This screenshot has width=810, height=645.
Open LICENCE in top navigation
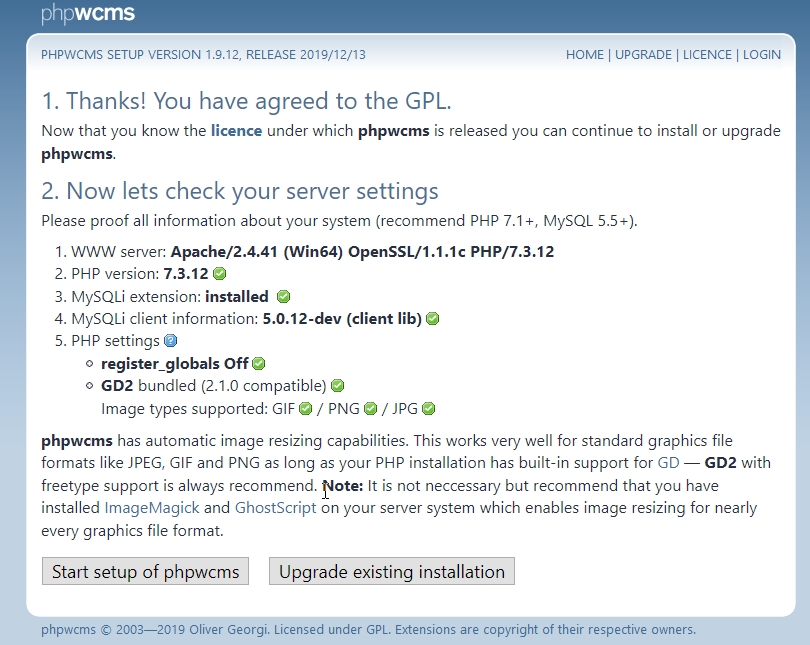pyautogui.click(x=707, y=55)
